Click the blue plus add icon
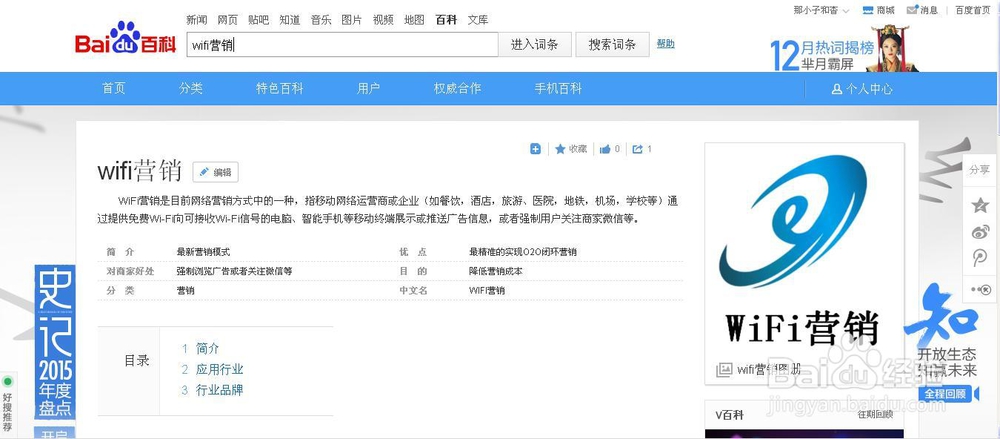Screen dimensions: 1000x439 click(535, 149)
